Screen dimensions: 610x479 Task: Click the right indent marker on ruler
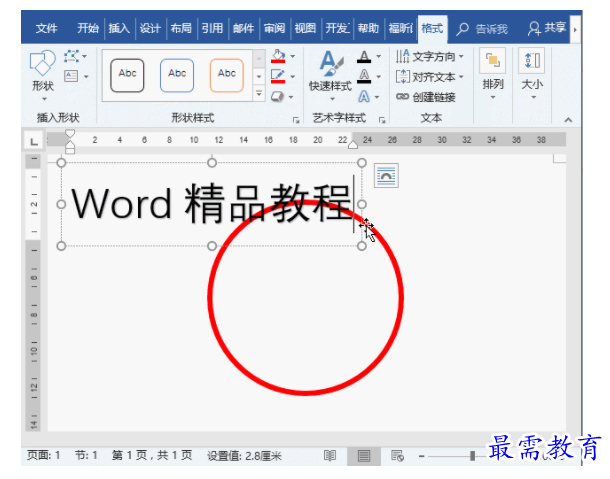[x=353, y=145]
